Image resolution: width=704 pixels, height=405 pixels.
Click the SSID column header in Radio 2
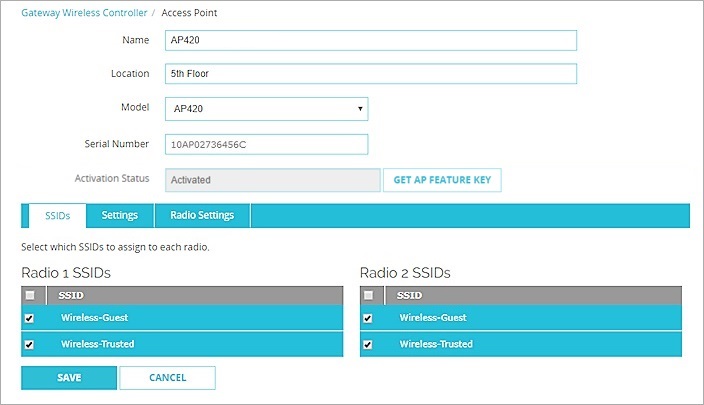410,295
